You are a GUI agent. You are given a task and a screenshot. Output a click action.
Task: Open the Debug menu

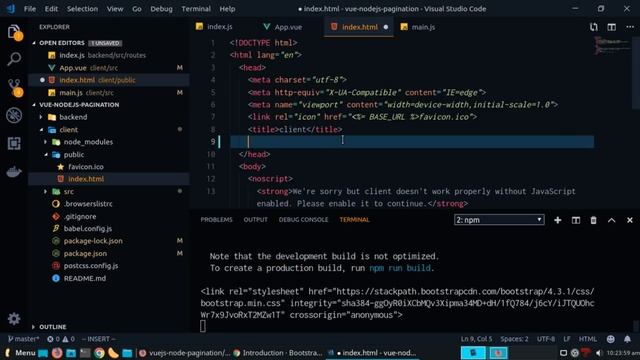click(161, 9)
